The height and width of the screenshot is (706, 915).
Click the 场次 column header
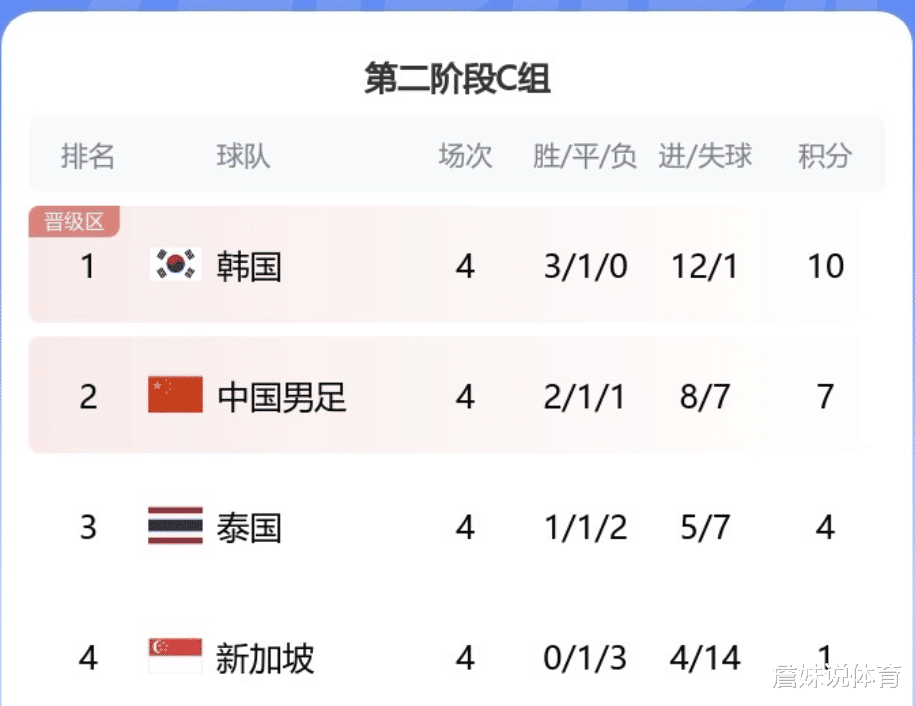tap(465, 156)
